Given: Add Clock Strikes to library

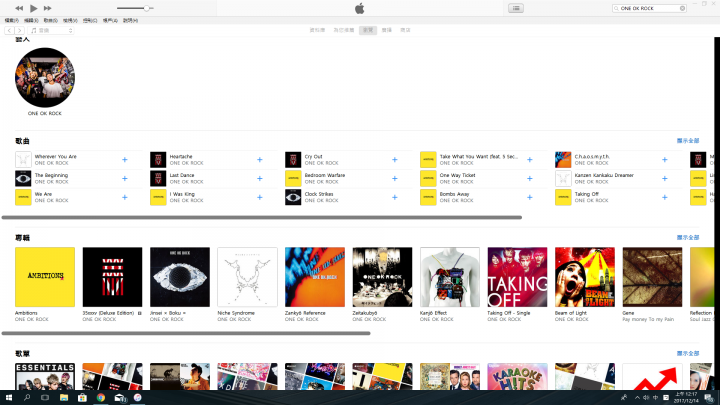Looking at the screenshot, I should coord(394,197).
